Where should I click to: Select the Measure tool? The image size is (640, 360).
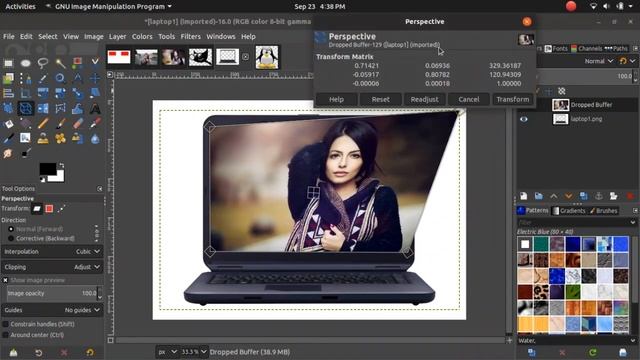(78, 78)
